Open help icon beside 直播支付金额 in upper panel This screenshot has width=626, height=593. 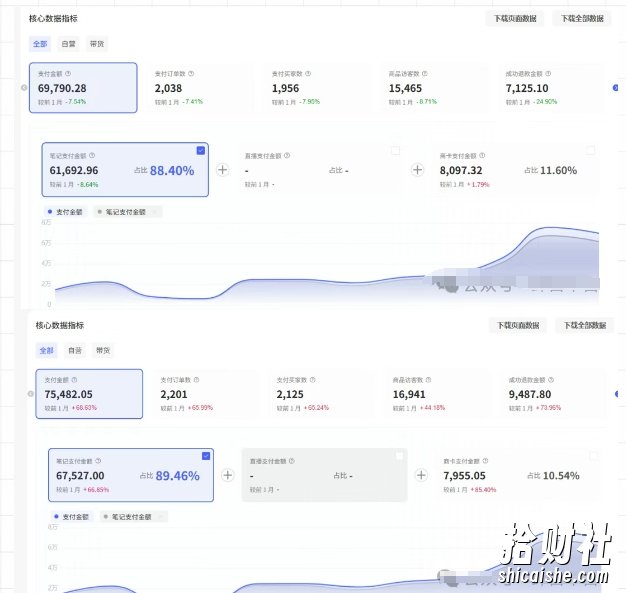click(287, 155)
